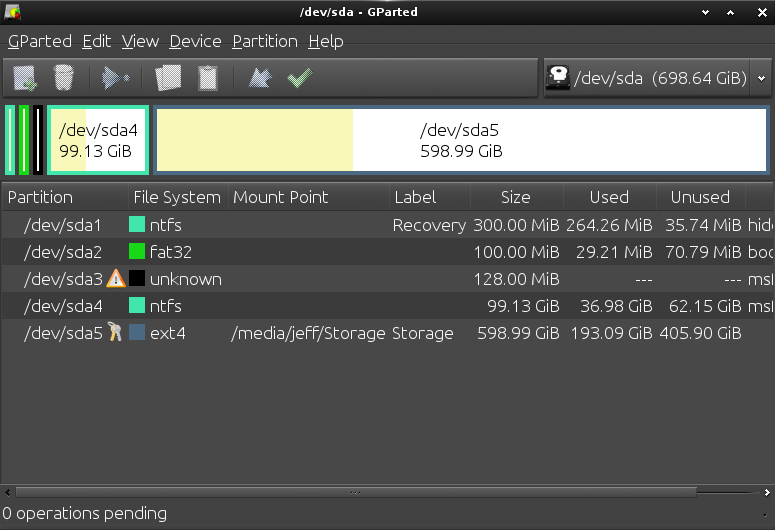Click the Resize/Move partition toolbar icon

(x=115, y=78)
